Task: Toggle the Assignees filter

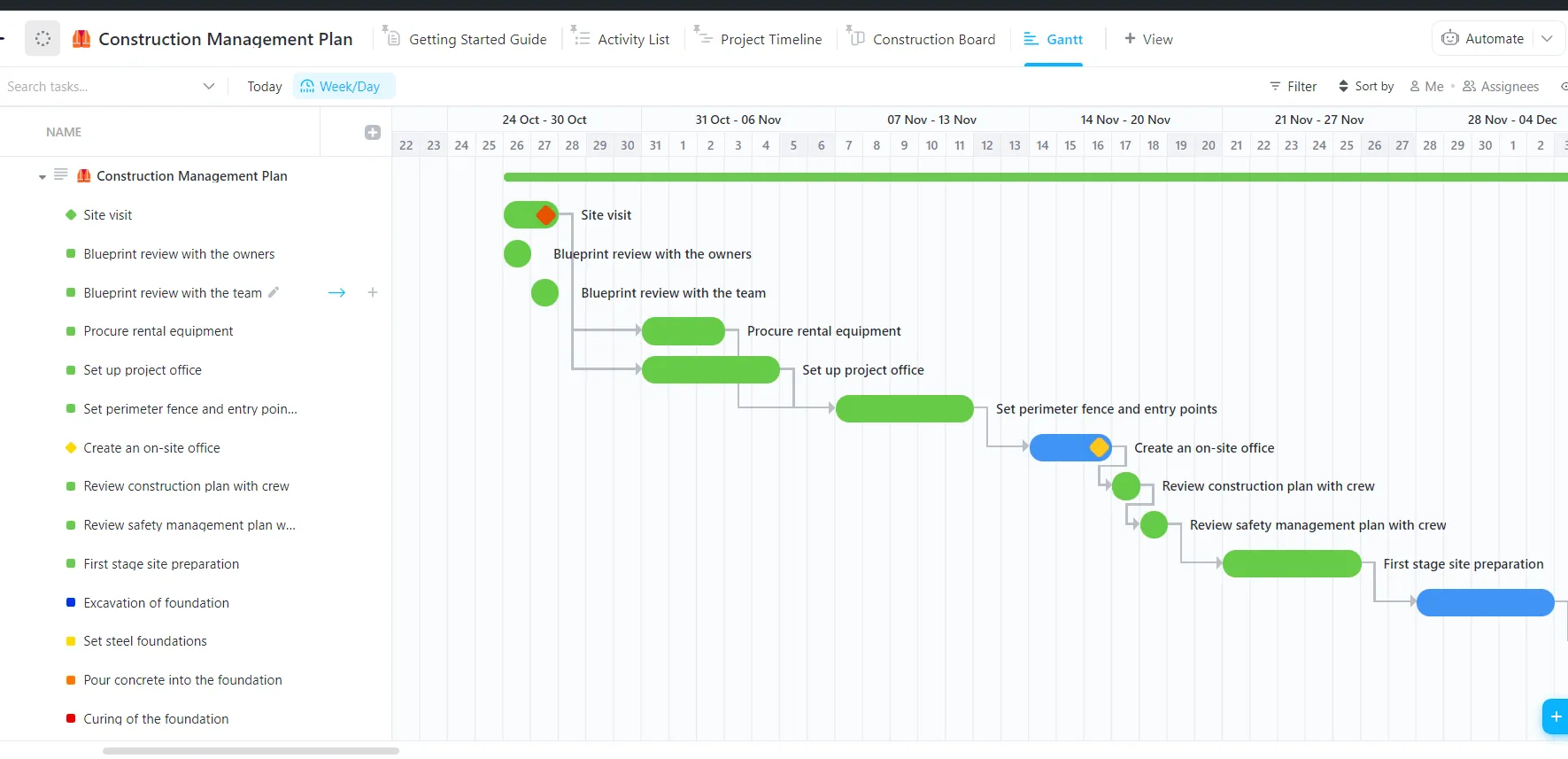Action: tap(1501, 86)
